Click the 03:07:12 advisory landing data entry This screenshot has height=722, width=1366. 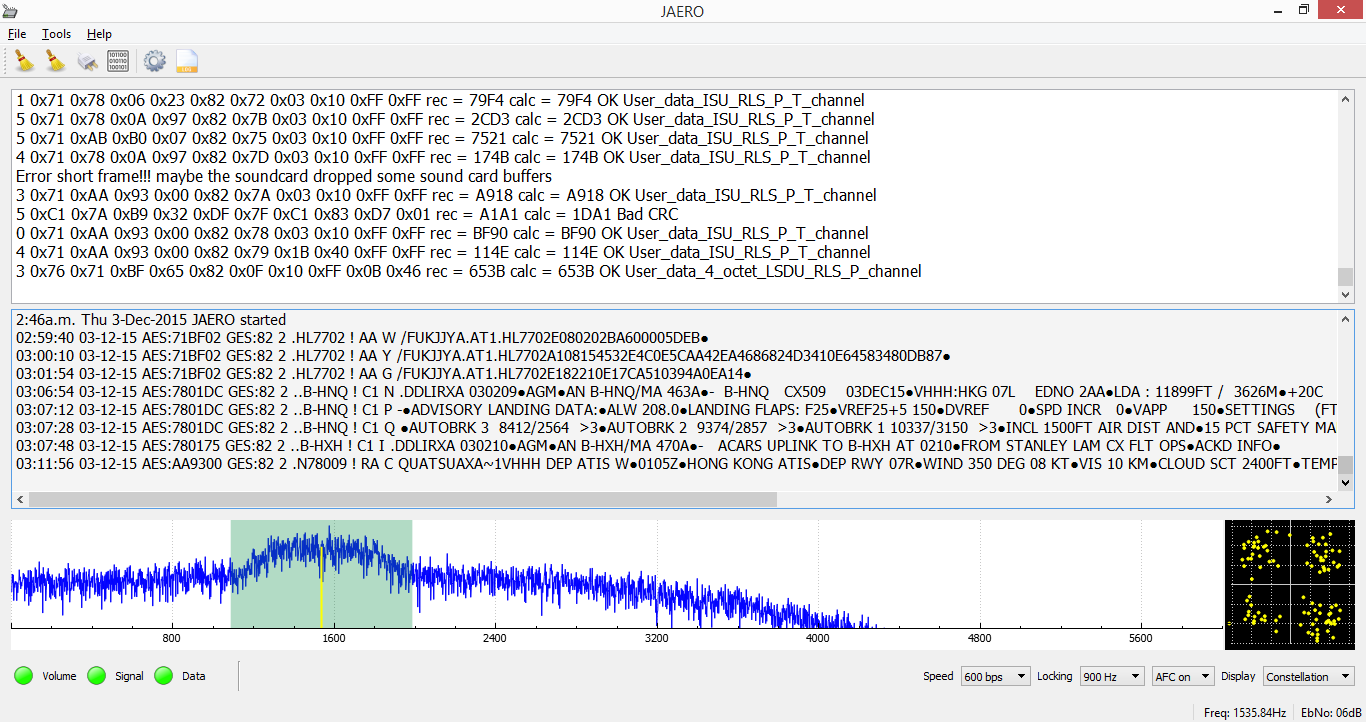pyautogui.click(x=676, y=409)
